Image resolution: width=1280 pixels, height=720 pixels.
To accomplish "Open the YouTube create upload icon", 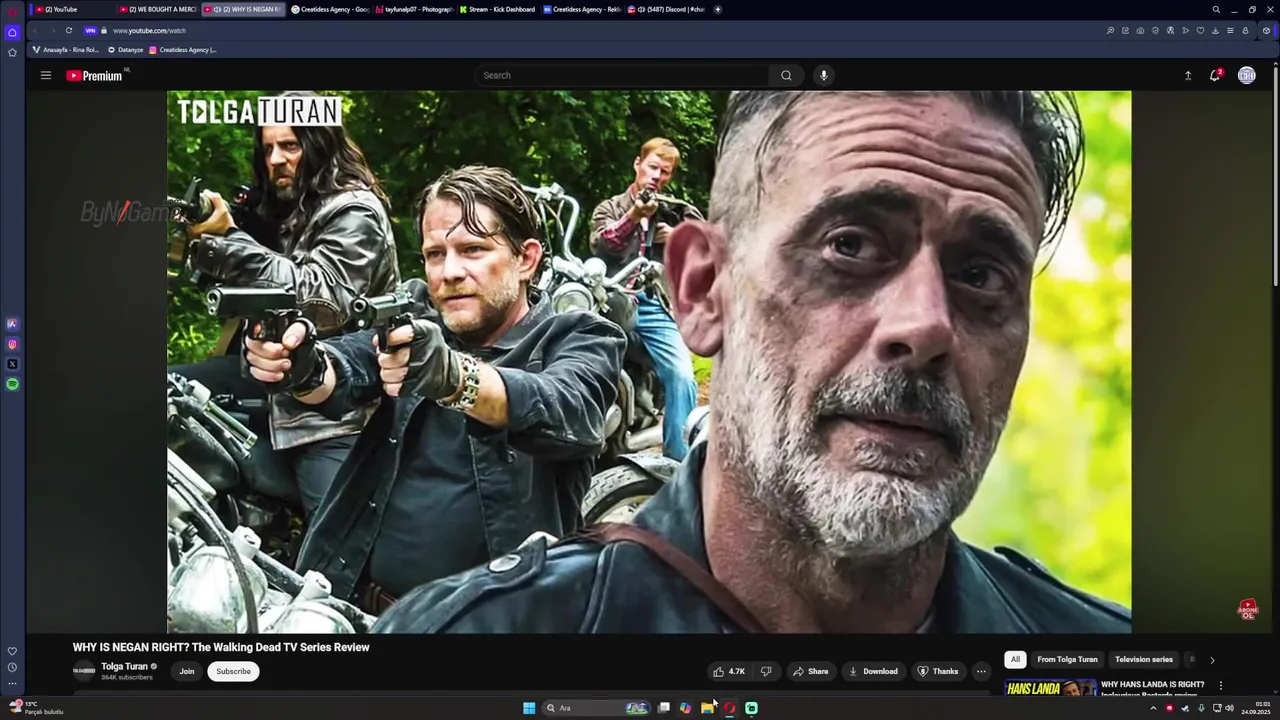I will click(1188, 75).
